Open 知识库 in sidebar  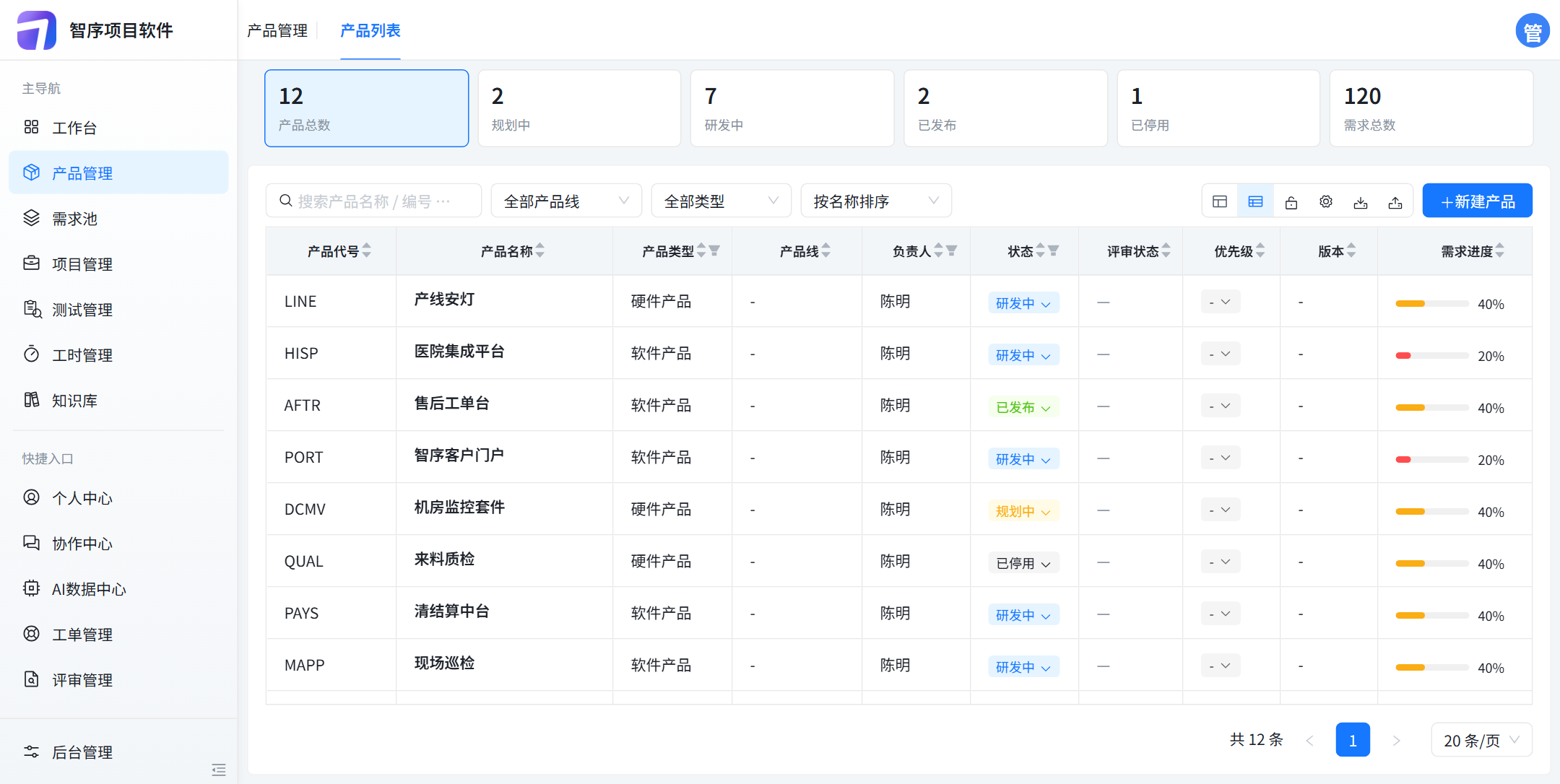point(118,401)
